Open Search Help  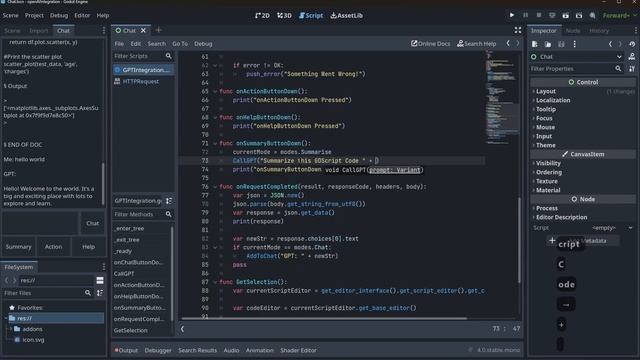point(477,44)
